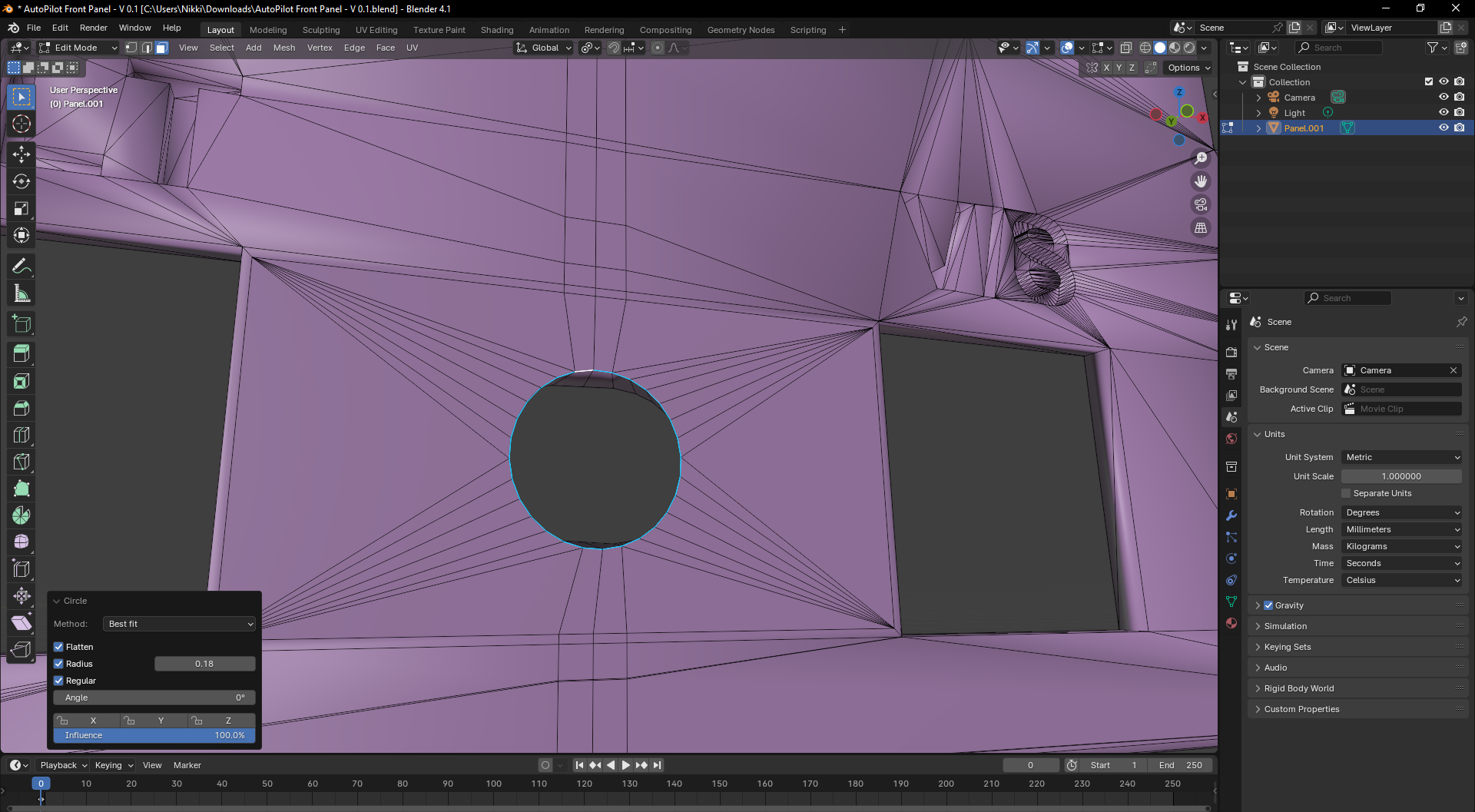Switch orthographic/perspective grid icon
This screenshot has width=1475, height=812.
tap(1201, 227)
